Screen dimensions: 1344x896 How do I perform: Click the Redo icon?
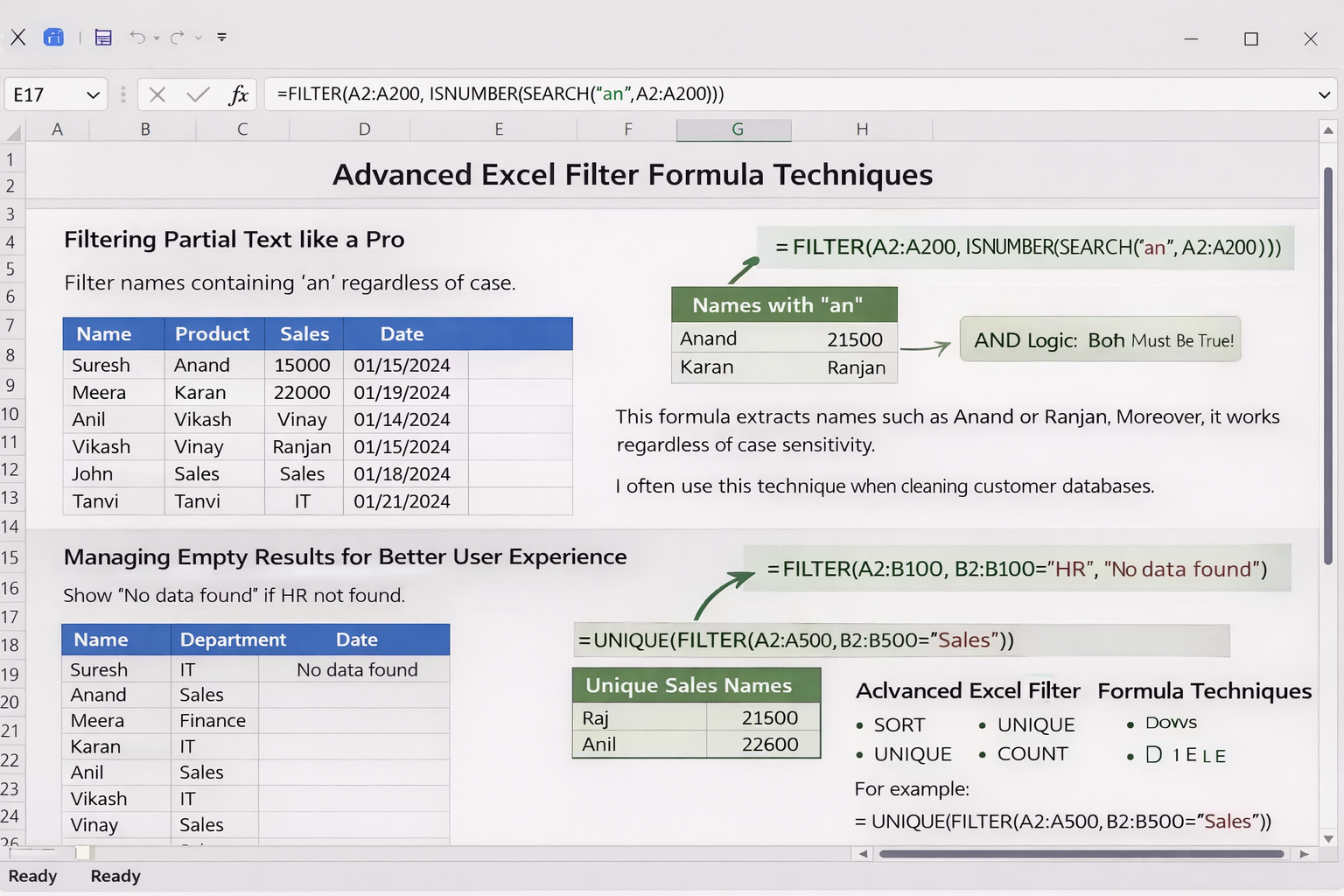click(x=175, y=37)
